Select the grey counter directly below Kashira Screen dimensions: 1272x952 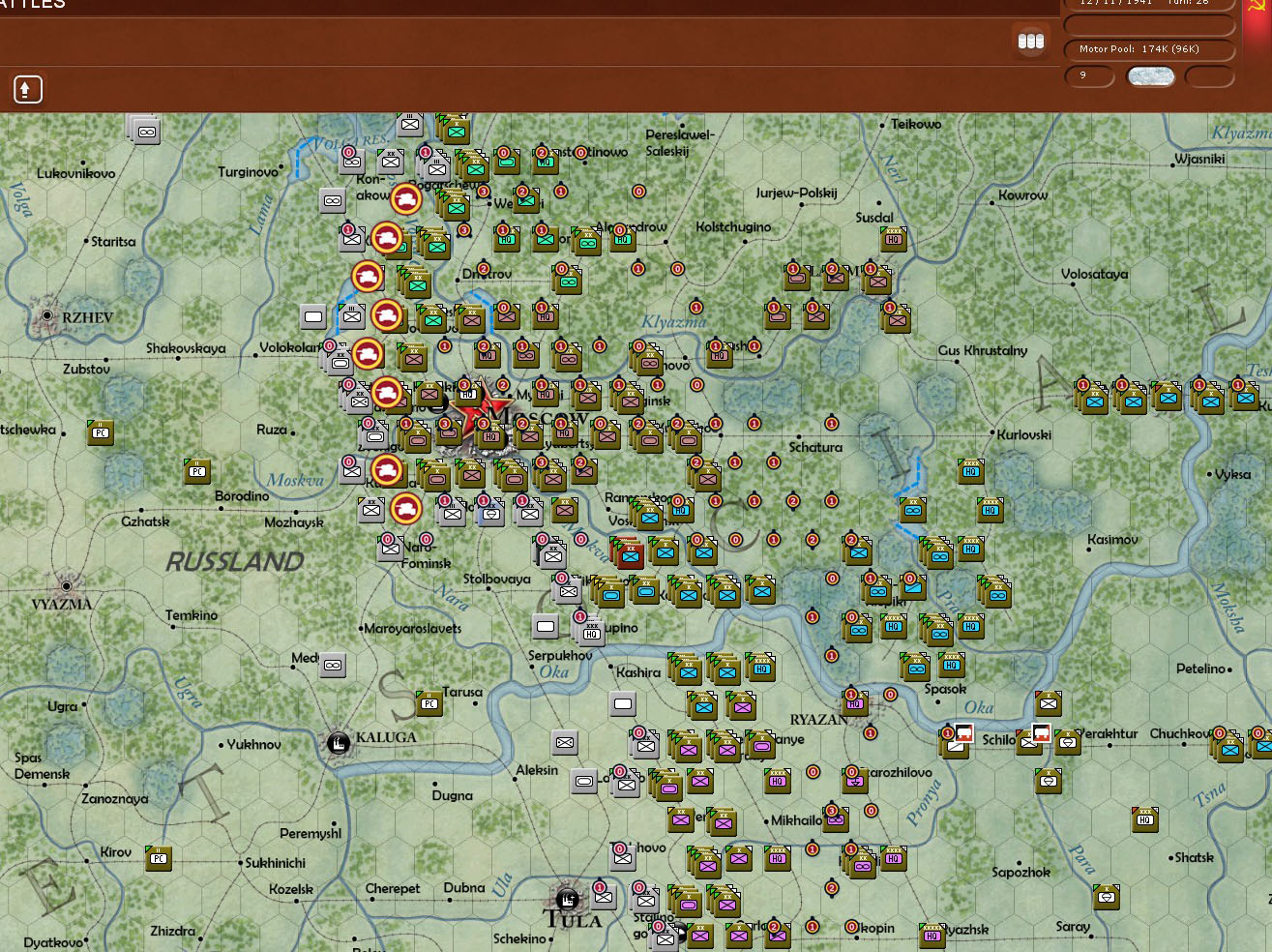tap(623, 704)
